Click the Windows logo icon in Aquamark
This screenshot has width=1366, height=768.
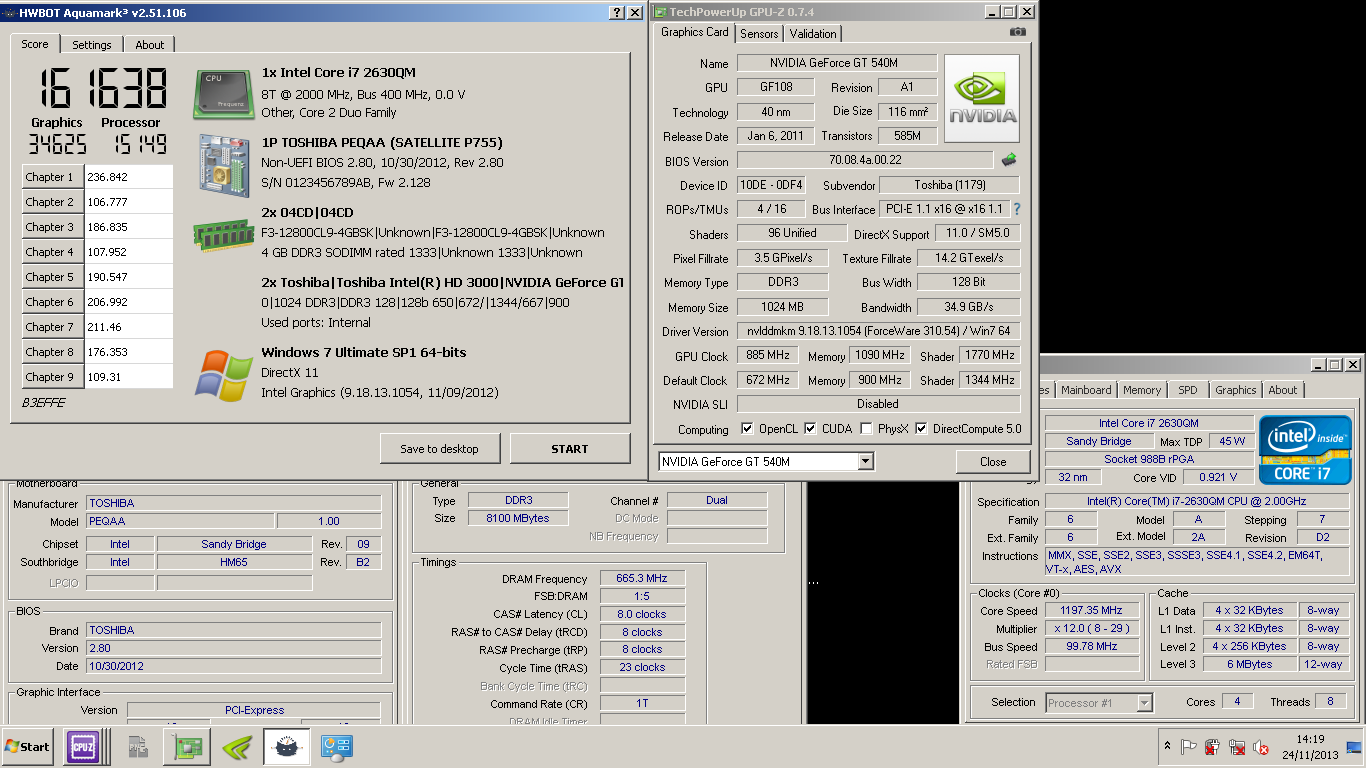(224, 375)
